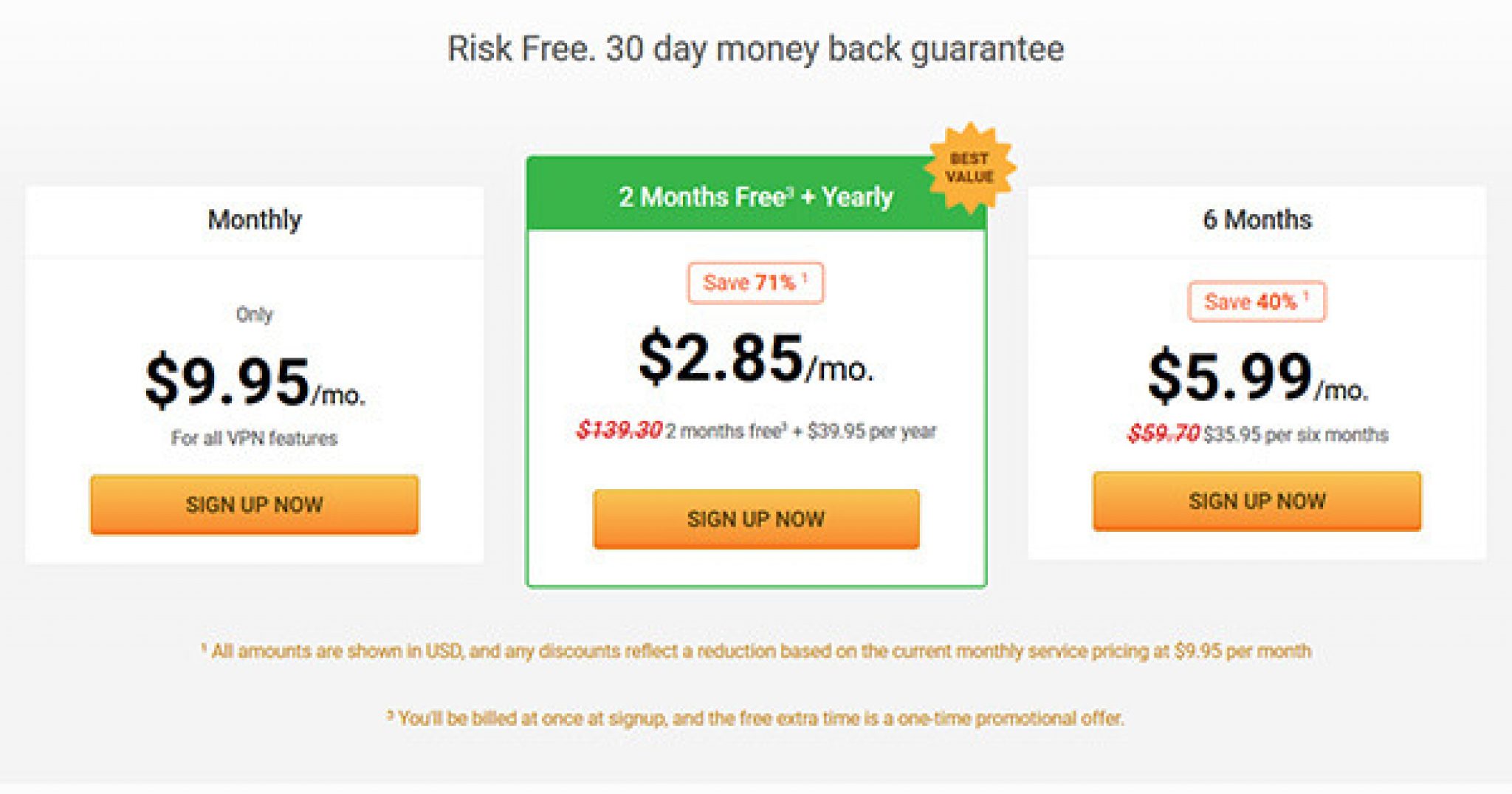The width and height of the screenshot is (1512, 794).
Task: Click the $35.95 per six months text
Action: click(x=1296, y=434)
